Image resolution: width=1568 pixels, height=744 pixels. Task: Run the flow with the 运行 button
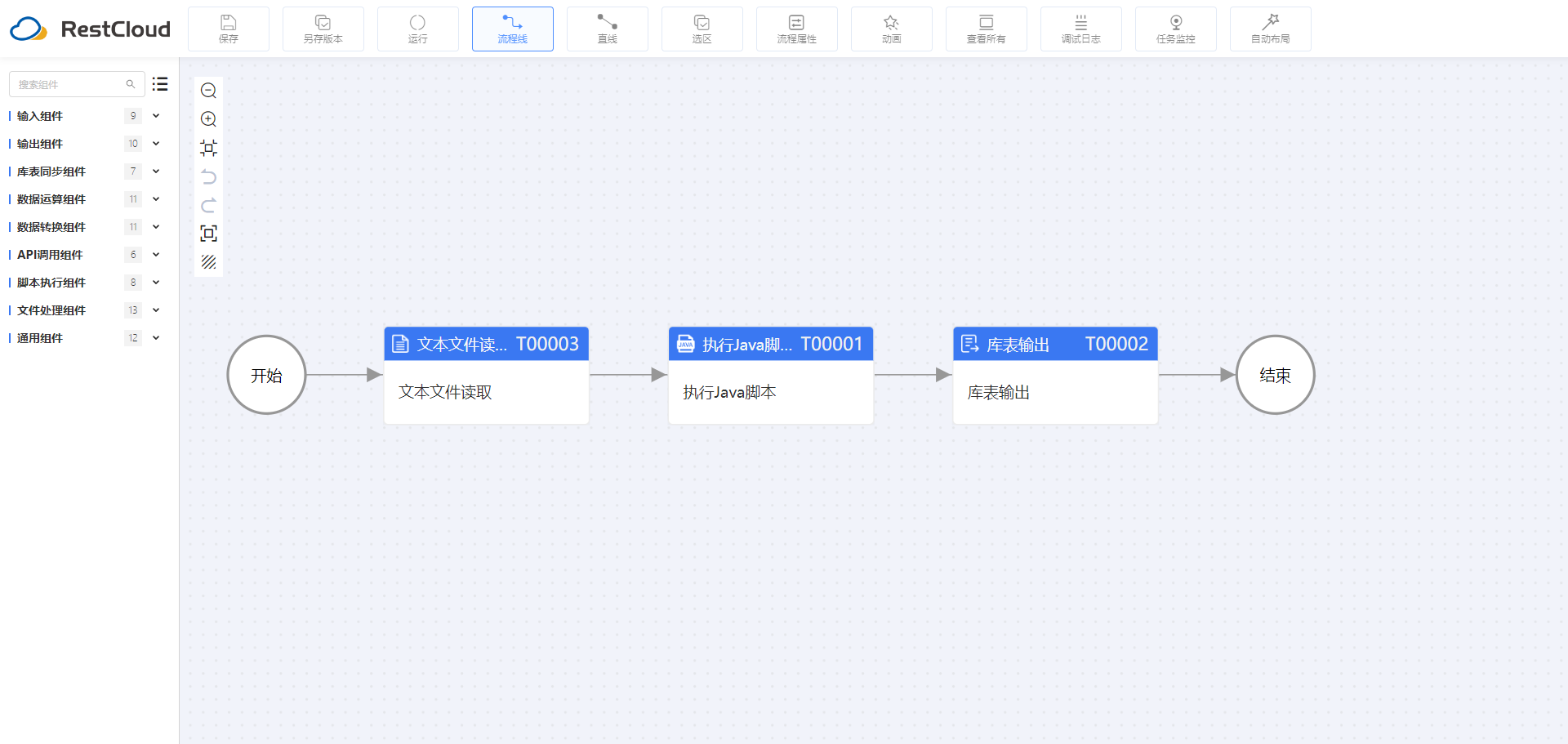418,29
